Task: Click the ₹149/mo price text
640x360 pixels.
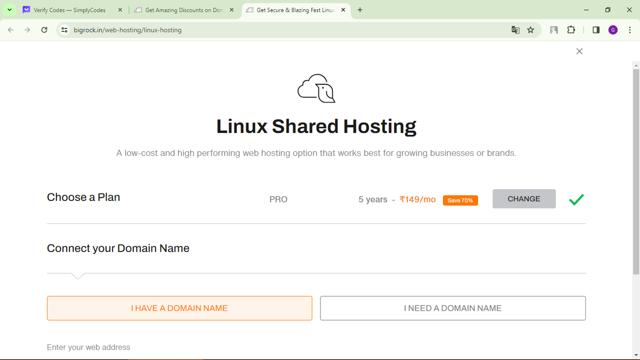Action: [x=418, y=199]
